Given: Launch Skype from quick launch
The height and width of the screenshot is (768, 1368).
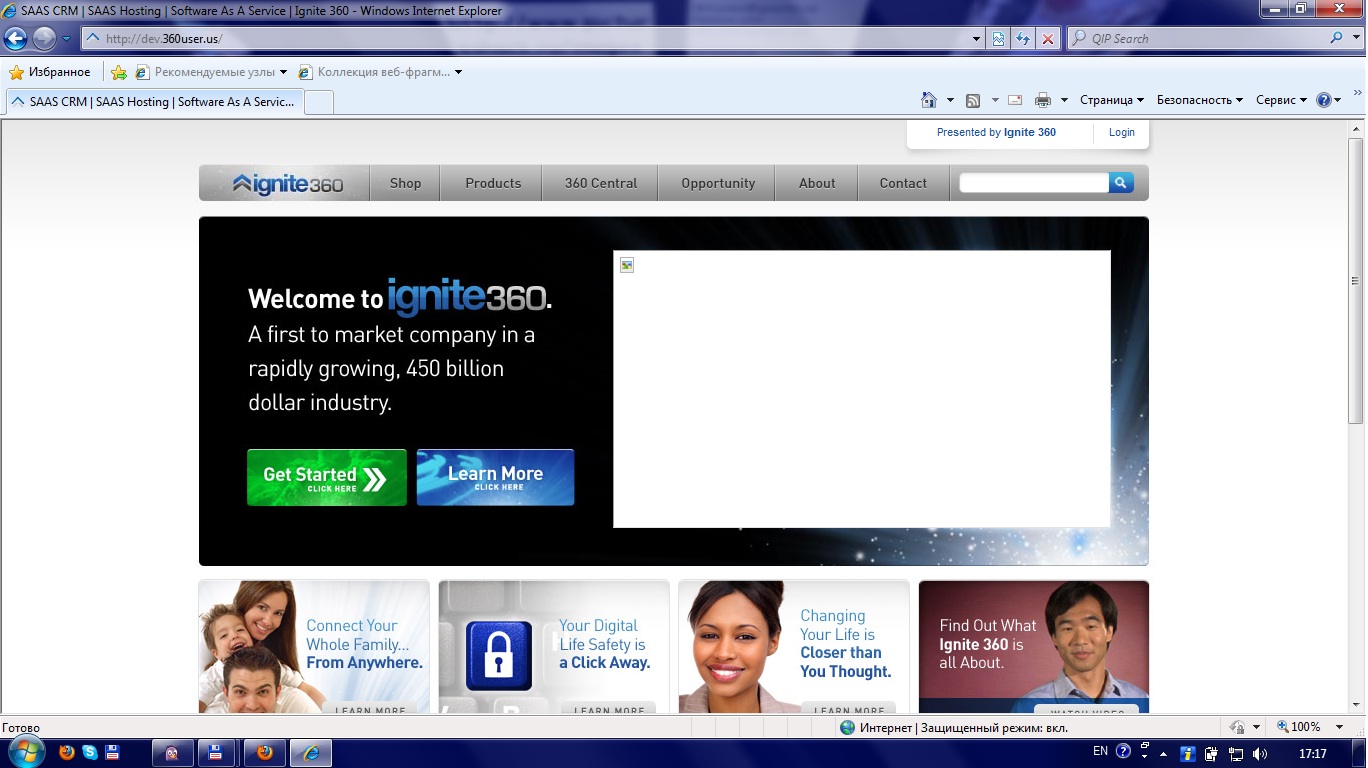Looking at the screenshot, I should (89, 752).
